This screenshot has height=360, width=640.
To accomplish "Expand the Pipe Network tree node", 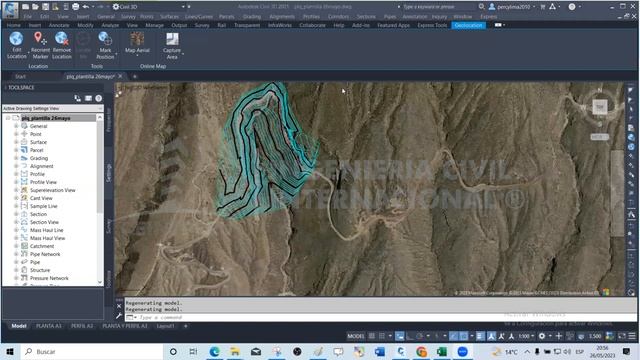I will tap(16, 254).
